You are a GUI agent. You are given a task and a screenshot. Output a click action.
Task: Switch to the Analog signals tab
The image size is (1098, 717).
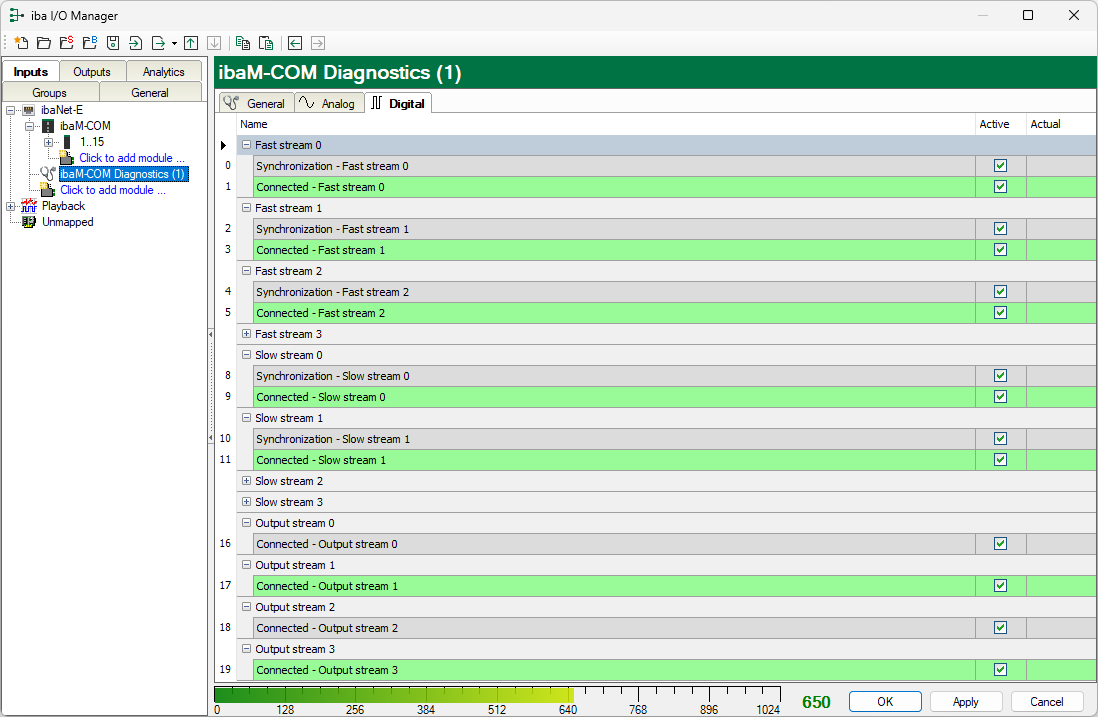point(328,104)
